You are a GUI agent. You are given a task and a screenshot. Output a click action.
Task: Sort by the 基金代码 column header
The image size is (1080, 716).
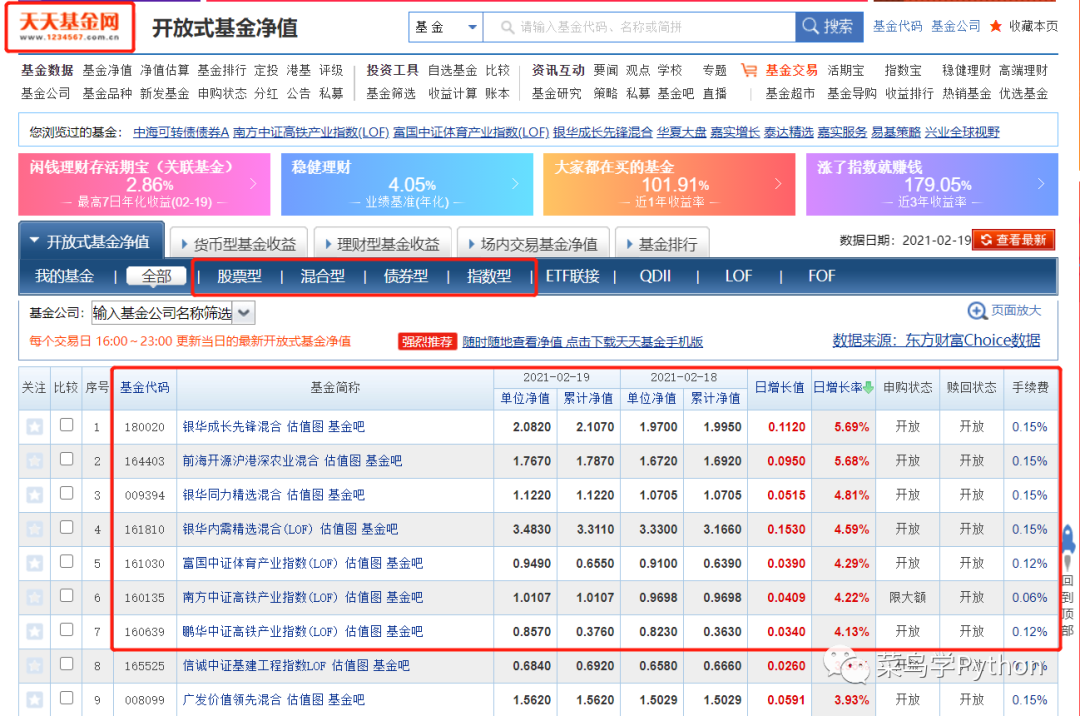(x=145, y=388)
